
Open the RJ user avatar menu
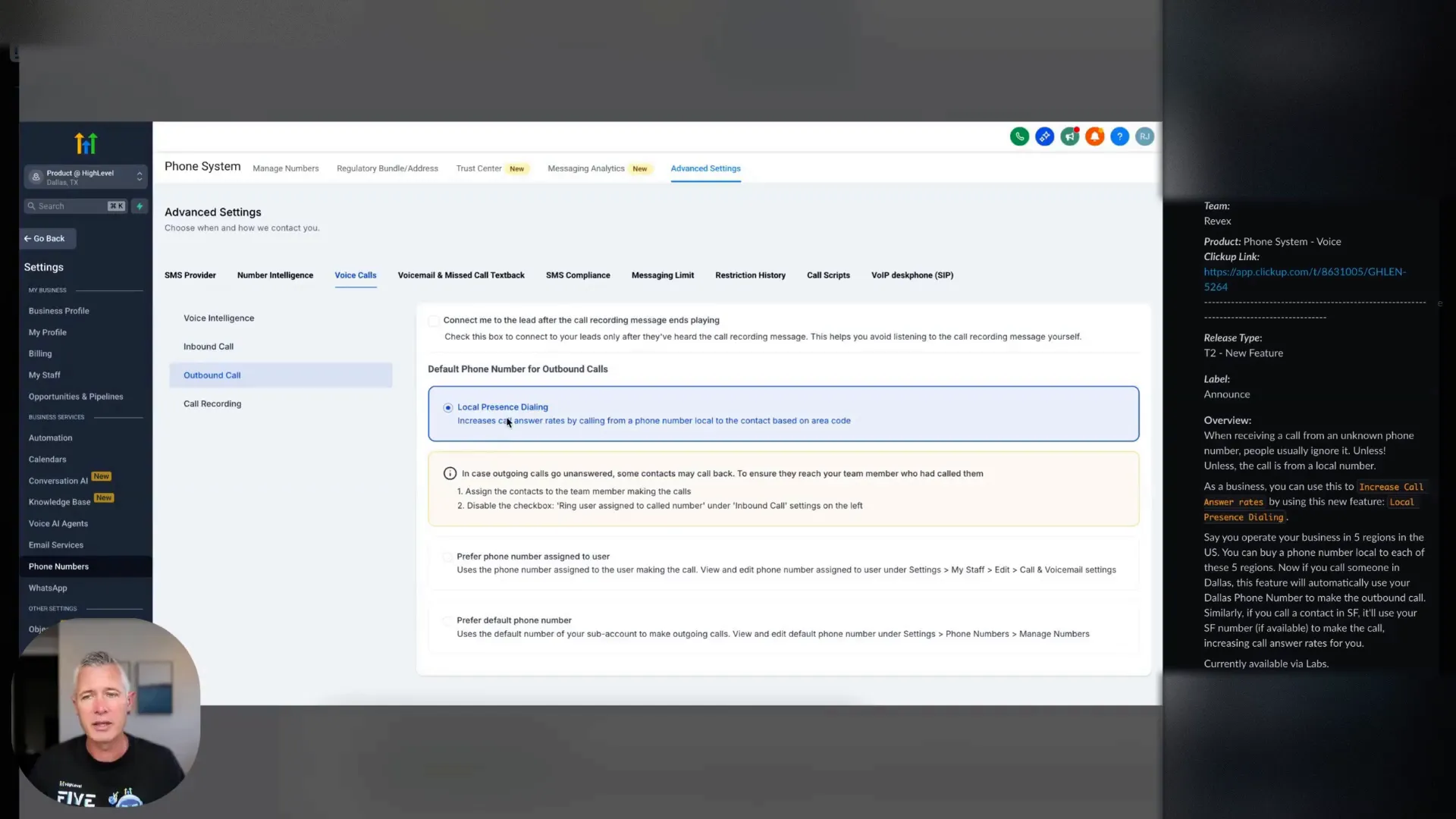pos(1144,136)
